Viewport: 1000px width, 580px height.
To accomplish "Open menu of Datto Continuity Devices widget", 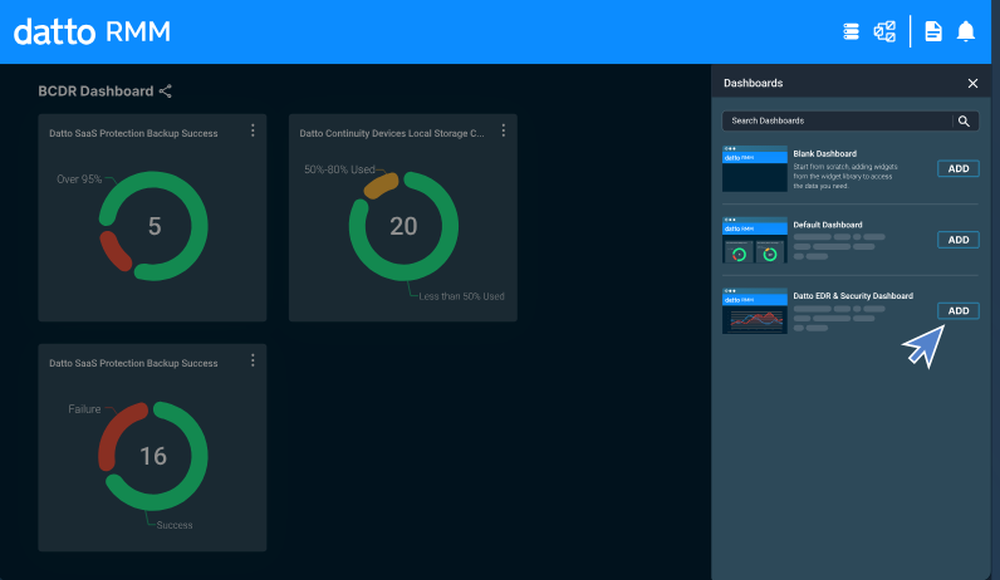I will [x=503, y=131].
